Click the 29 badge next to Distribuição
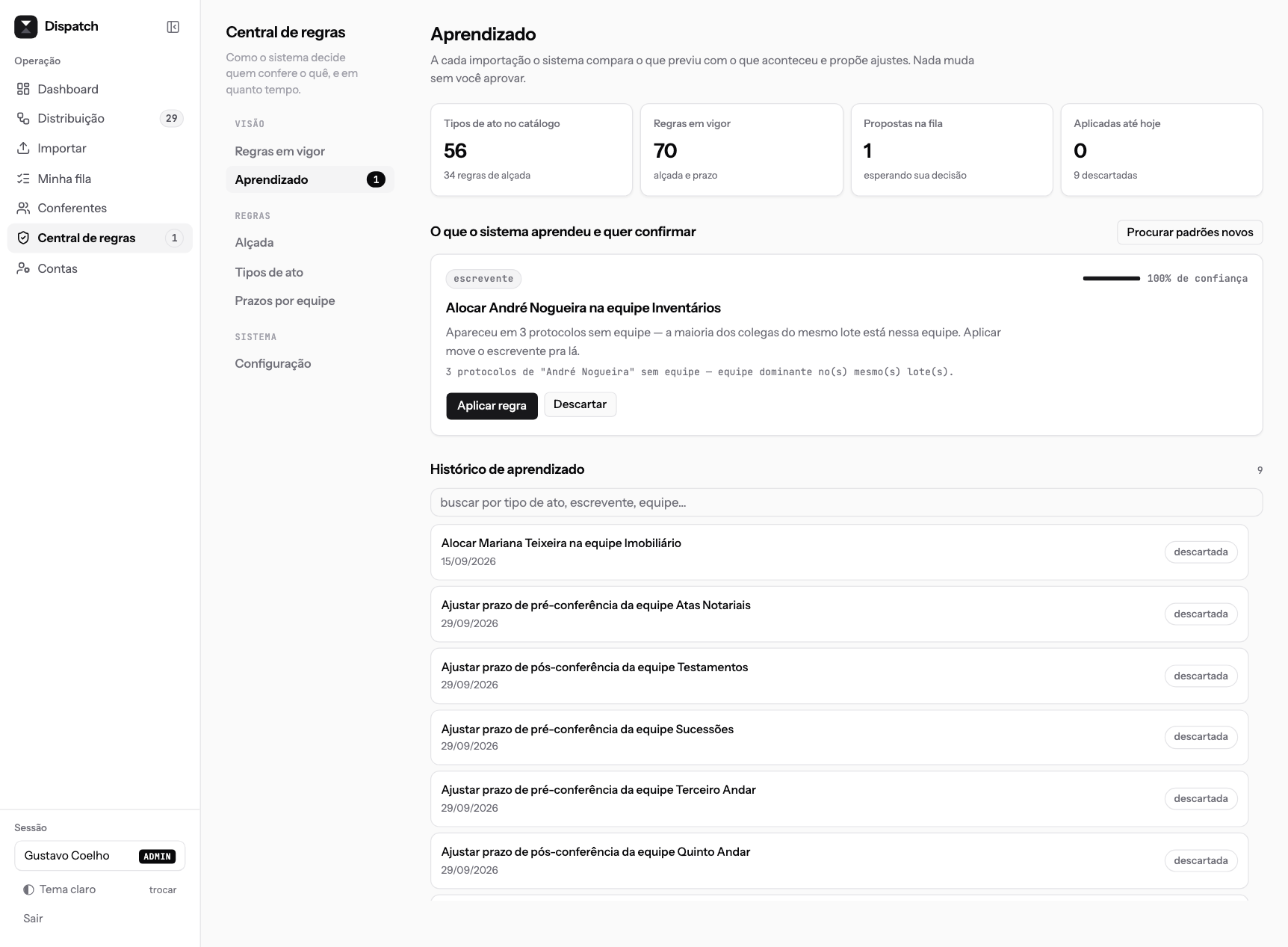 (171, 118)
